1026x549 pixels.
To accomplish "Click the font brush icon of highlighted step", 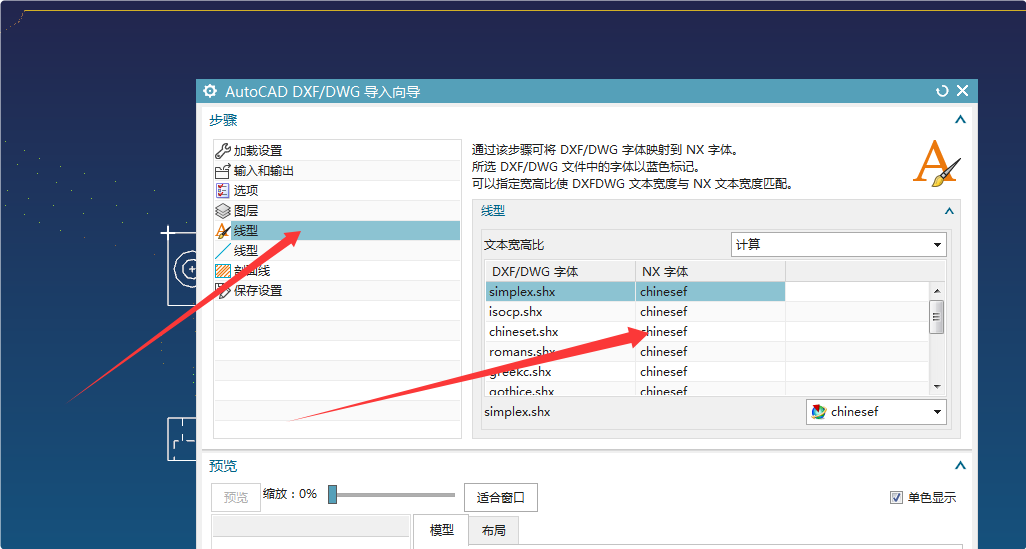I will (x=222, y=230).
